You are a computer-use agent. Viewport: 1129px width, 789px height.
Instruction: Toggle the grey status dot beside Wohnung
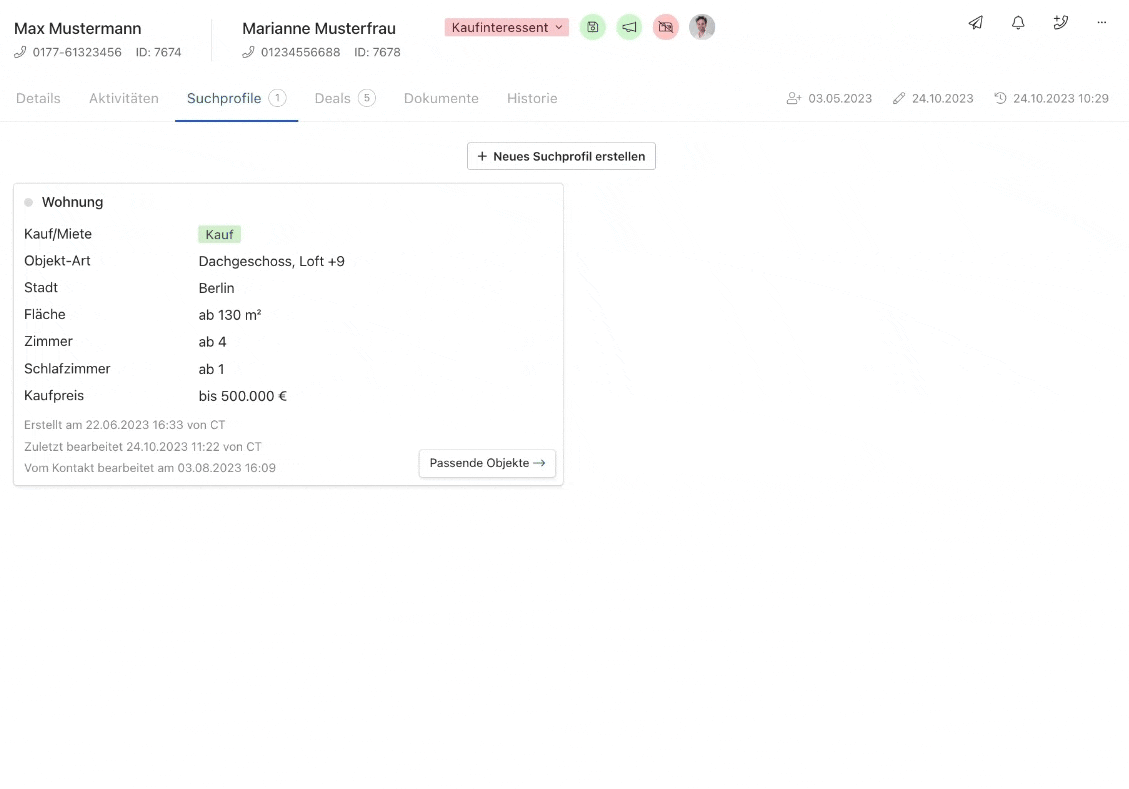coord(29,202)
